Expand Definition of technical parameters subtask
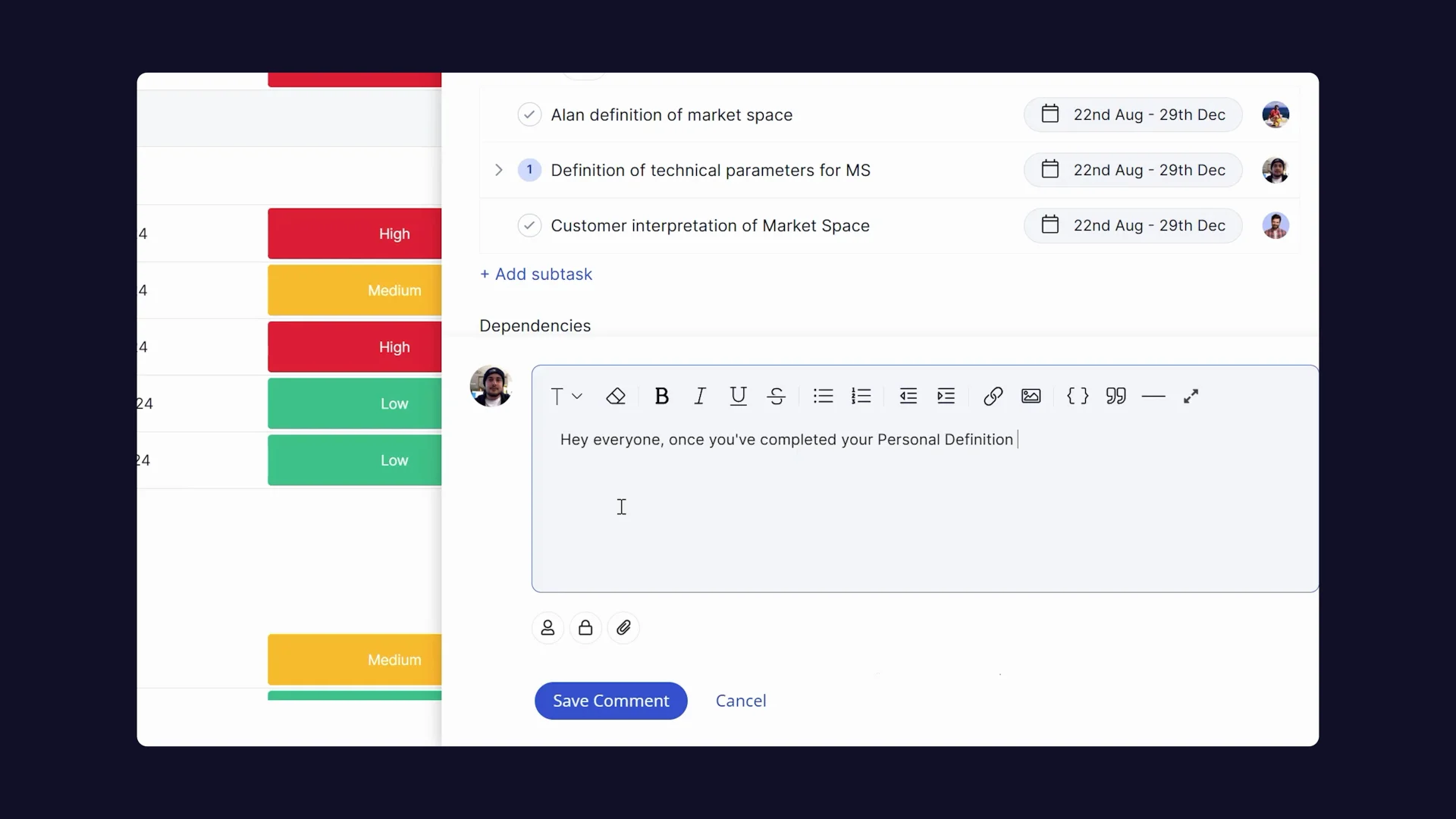 coord(498,170)
